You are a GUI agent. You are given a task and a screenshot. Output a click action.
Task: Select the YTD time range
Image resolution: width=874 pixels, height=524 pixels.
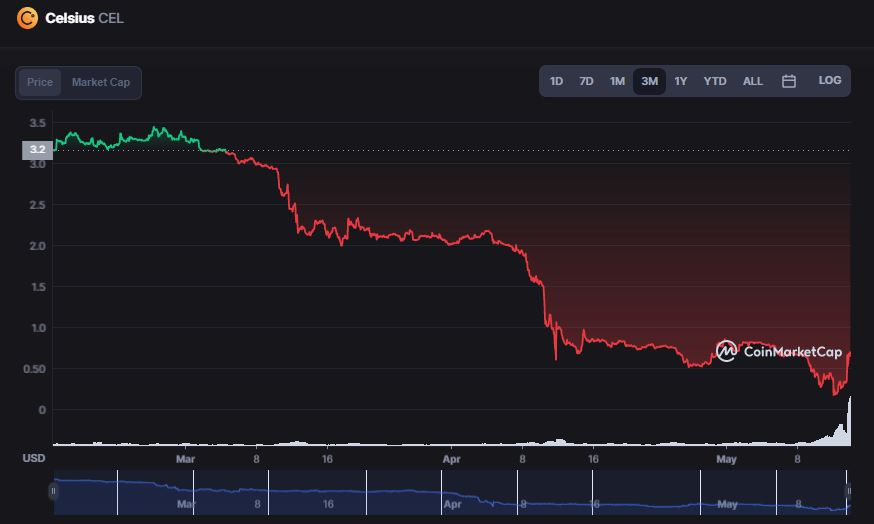click(715, 81)
